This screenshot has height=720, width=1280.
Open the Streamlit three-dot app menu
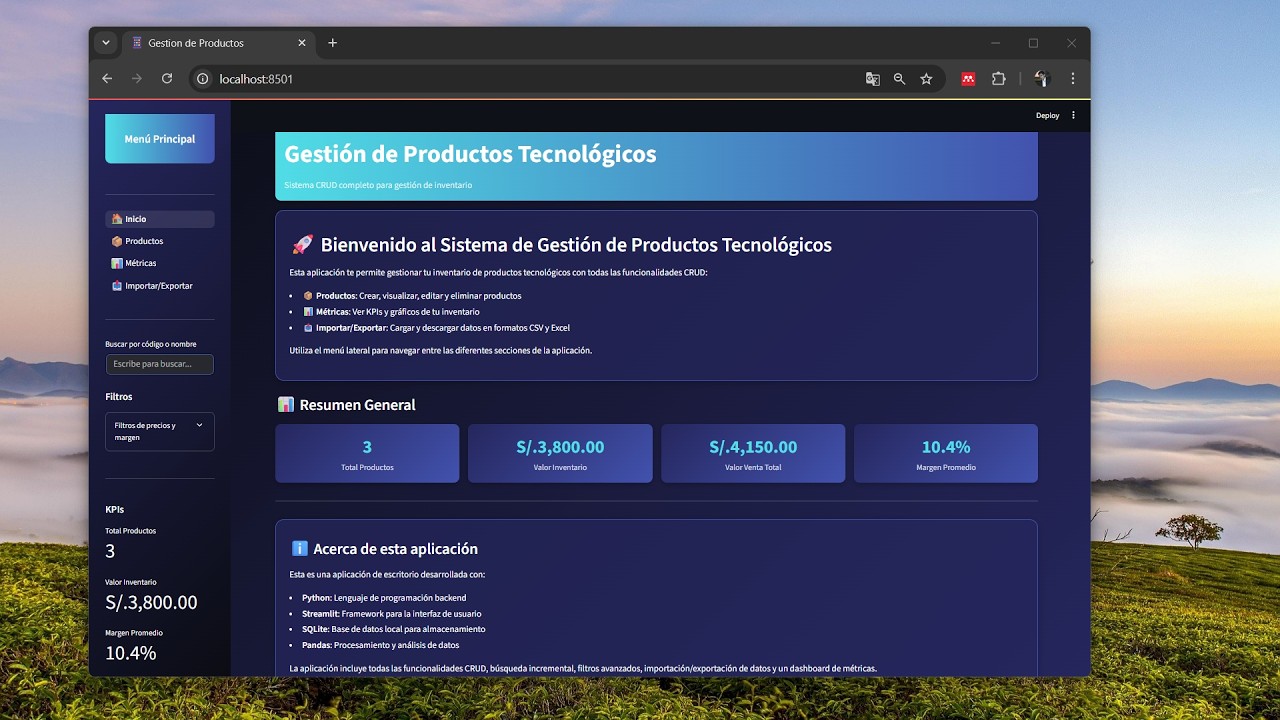tap(1074, 115)
